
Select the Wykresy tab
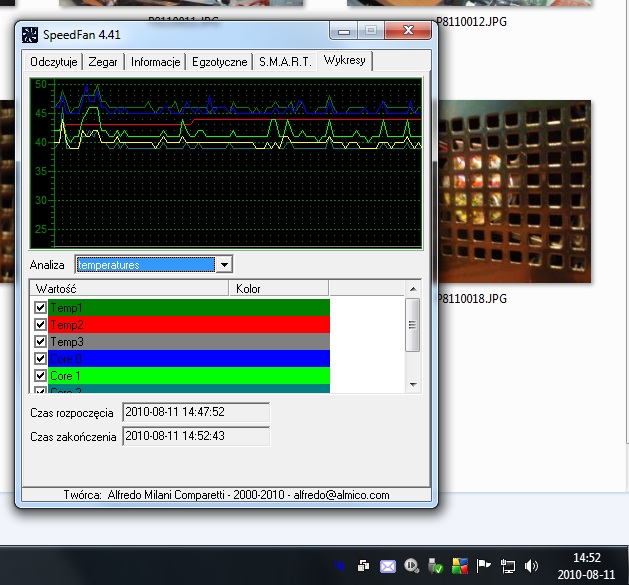coord(345,60)
